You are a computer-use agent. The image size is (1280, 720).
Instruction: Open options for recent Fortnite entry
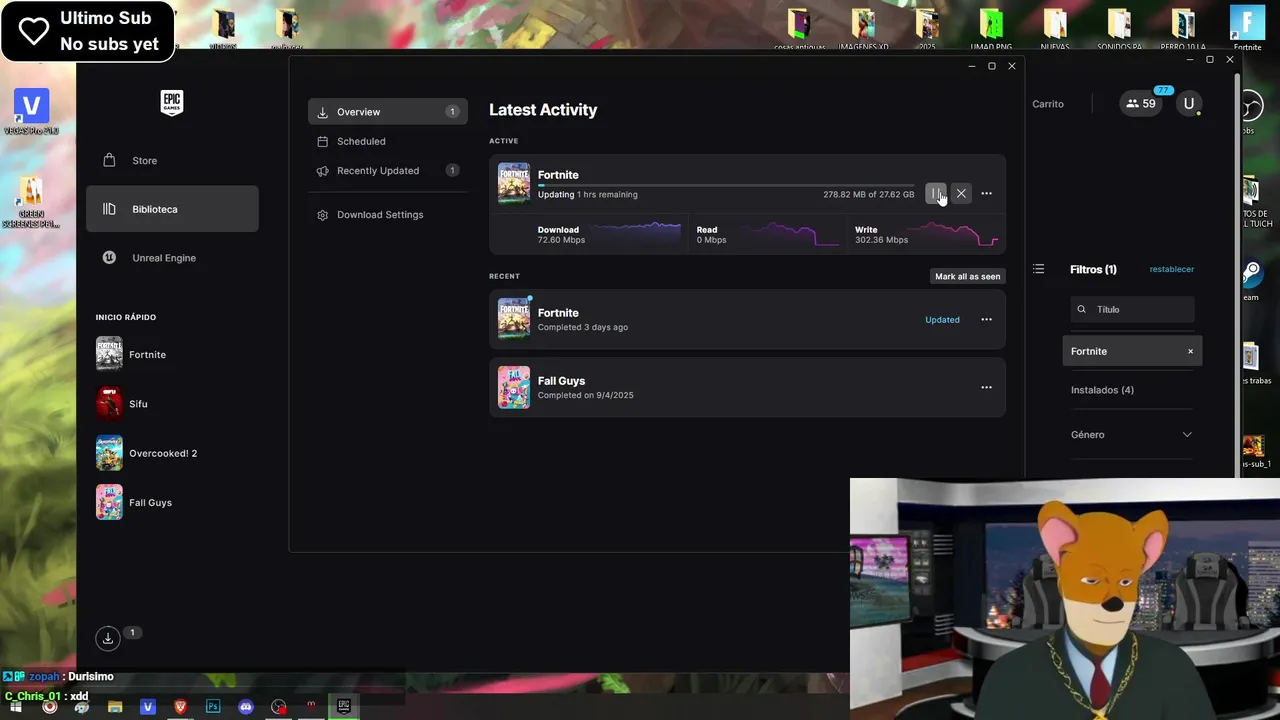986,320
